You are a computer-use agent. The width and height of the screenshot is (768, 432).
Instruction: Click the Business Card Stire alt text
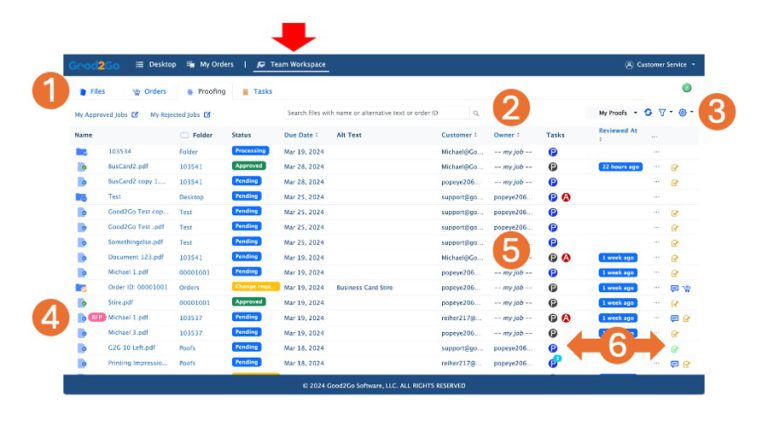(364, 288)
